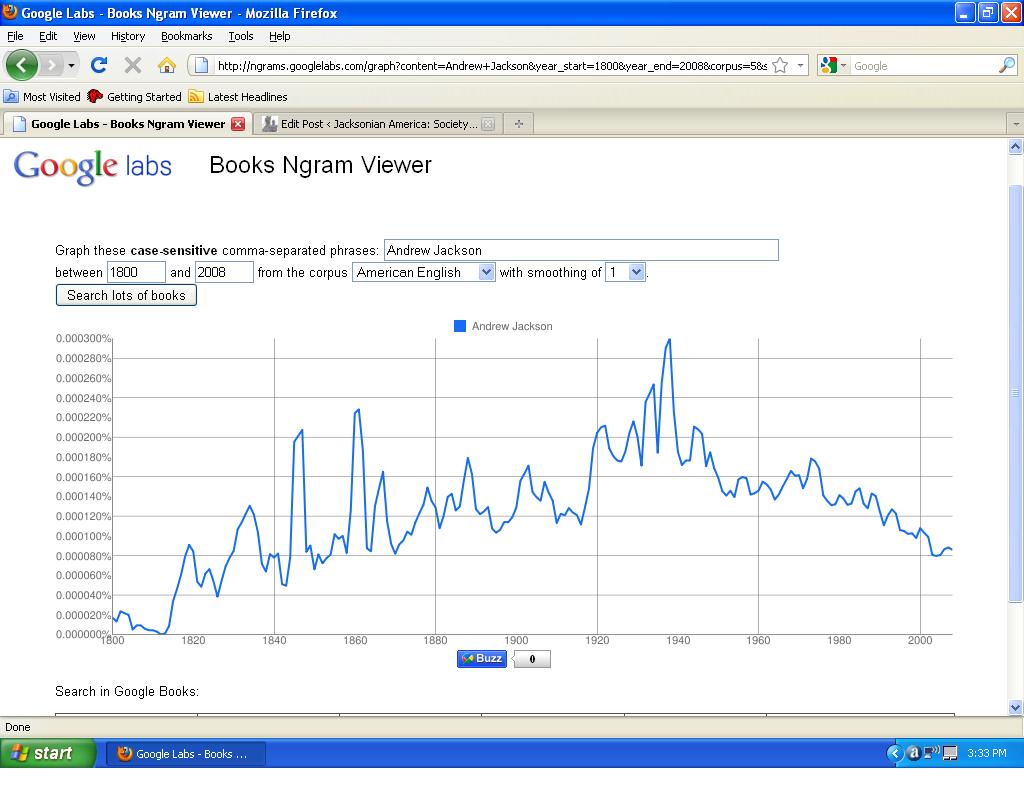This screenshot has height=800, width=1024.
Task: Click the Windows Start button
Action: point(48,753)
